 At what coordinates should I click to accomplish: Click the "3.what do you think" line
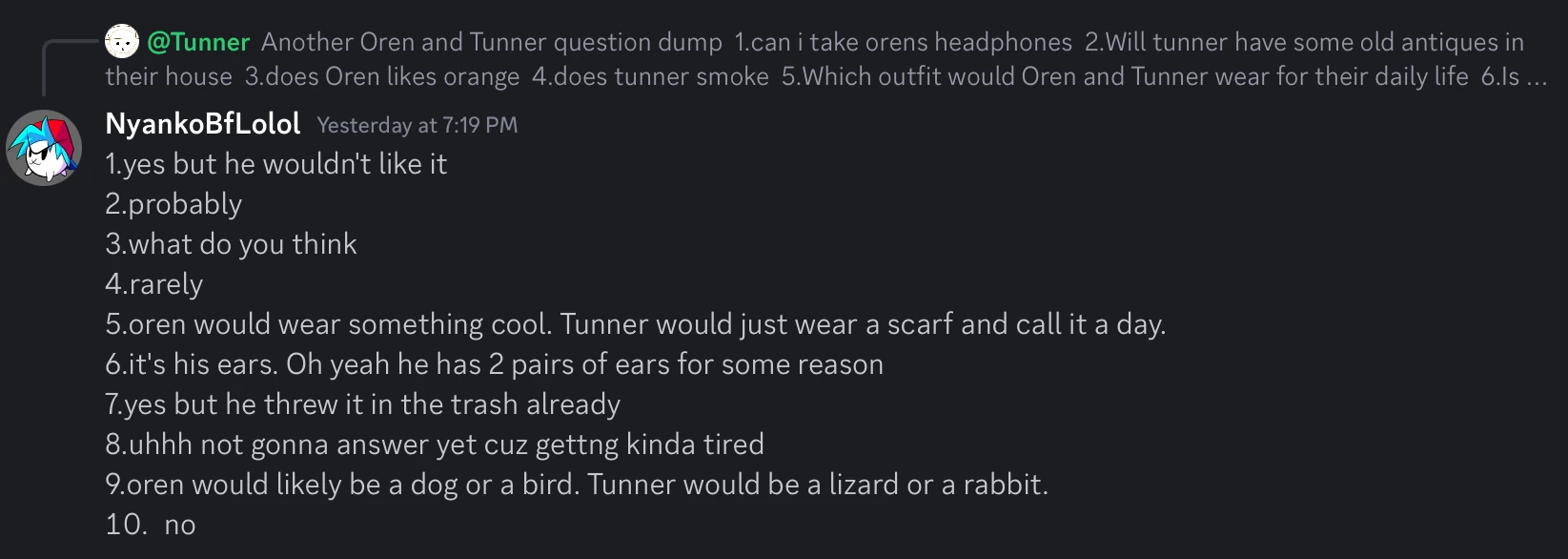pos(231,244)
